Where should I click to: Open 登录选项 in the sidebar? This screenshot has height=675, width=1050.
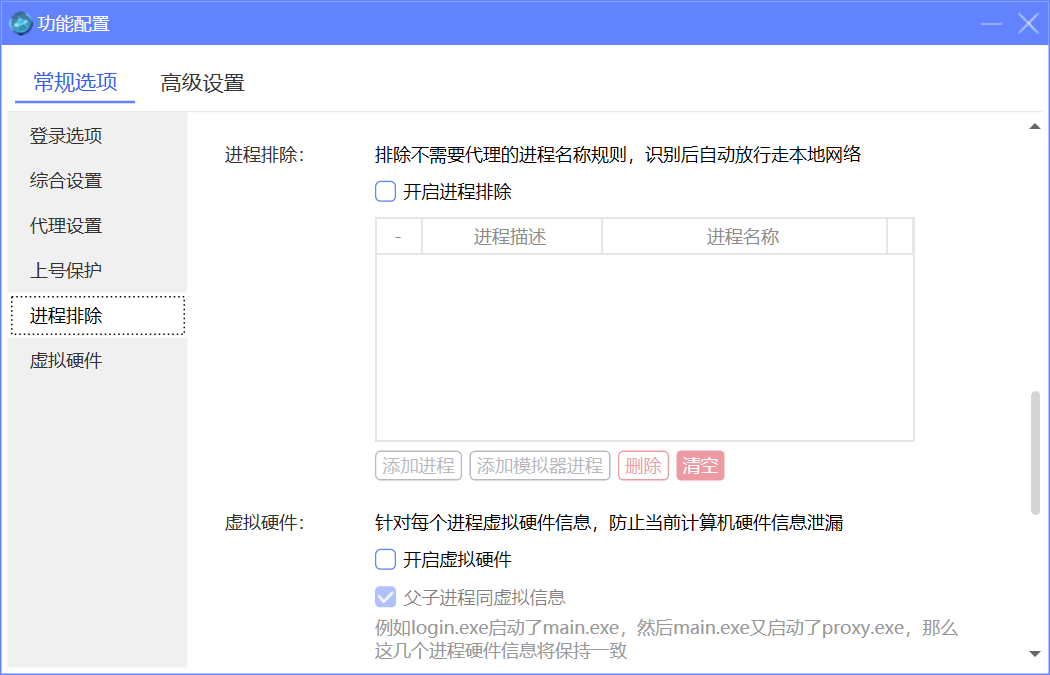point(66,136)
